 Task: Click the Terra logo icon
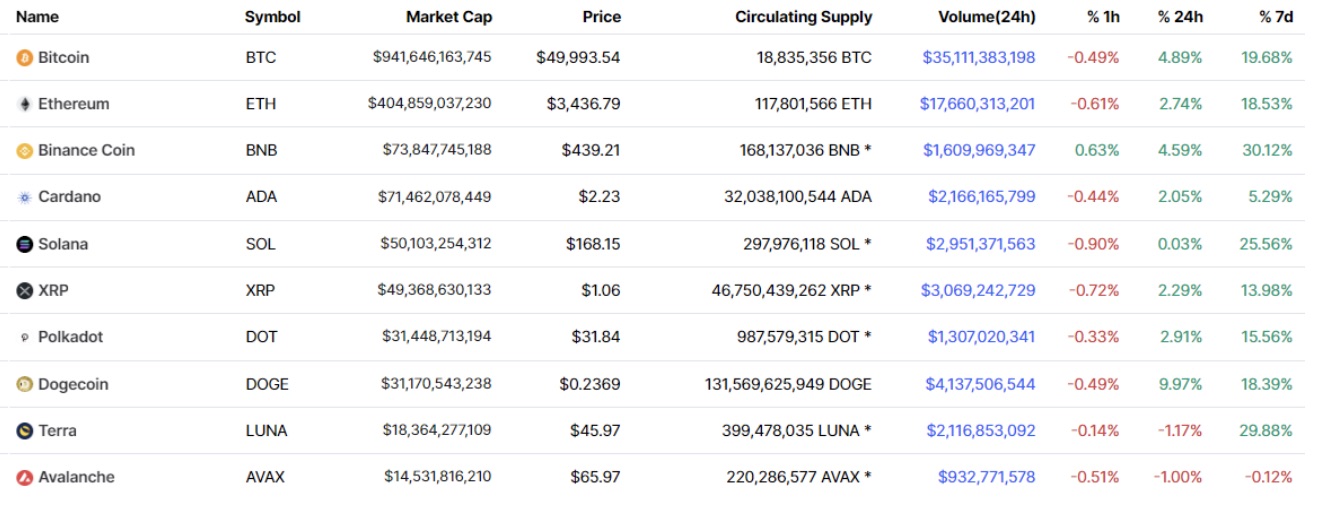click(25, 431)
